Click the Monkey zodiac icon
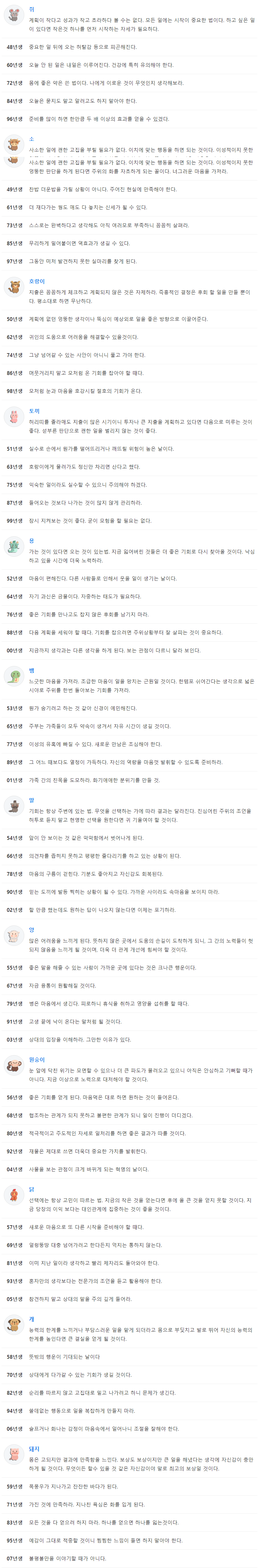The height and width of the screenshot is (1568, 259). (13, 1065)
